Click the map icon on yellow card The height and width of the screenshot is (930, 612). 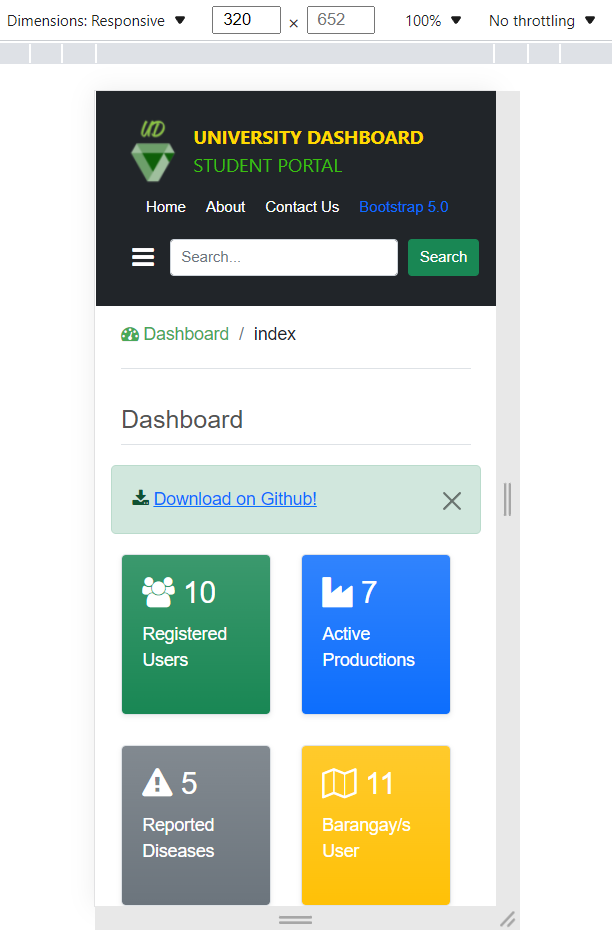pyautogui.click(x=339, y=783)
